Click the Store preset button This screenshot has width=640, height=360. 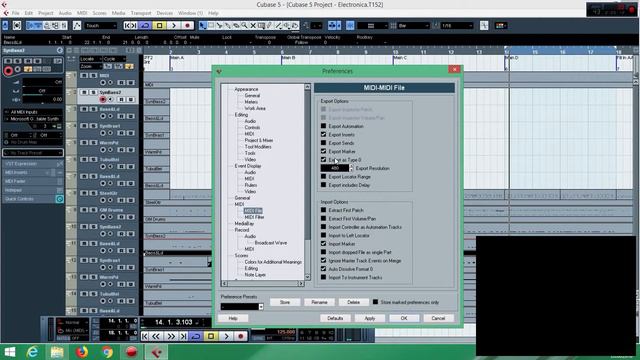click(285, 302)
